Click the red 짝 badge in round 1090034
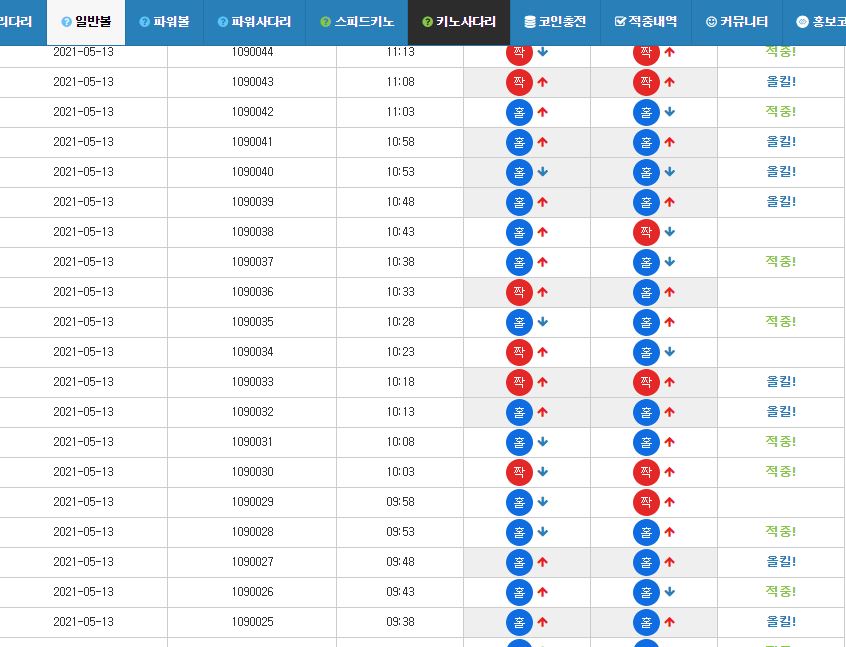 click(519, 352)
